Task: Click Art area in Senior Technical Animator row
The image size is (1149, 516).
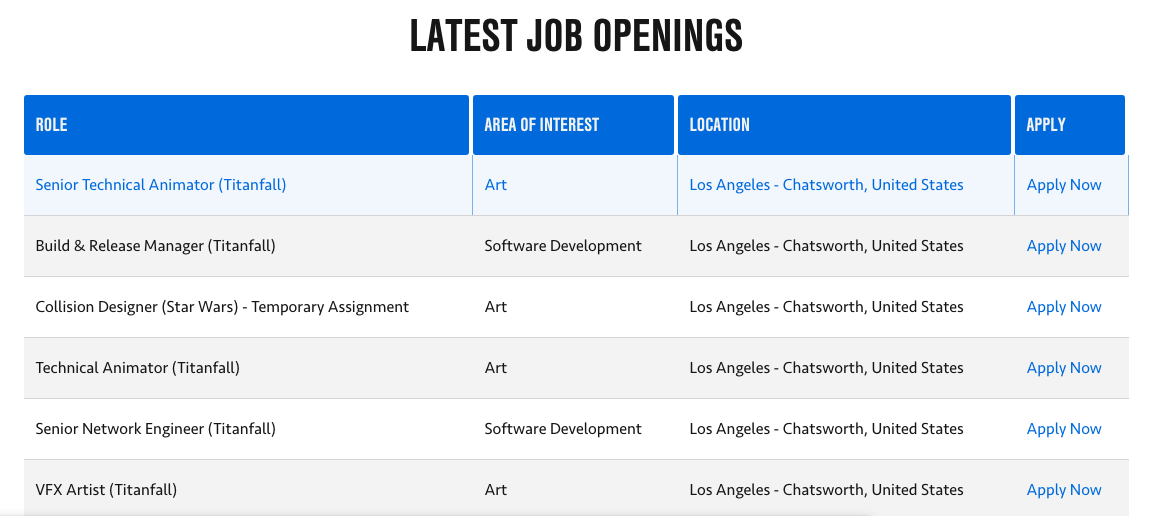Action: tap(495, 185)
